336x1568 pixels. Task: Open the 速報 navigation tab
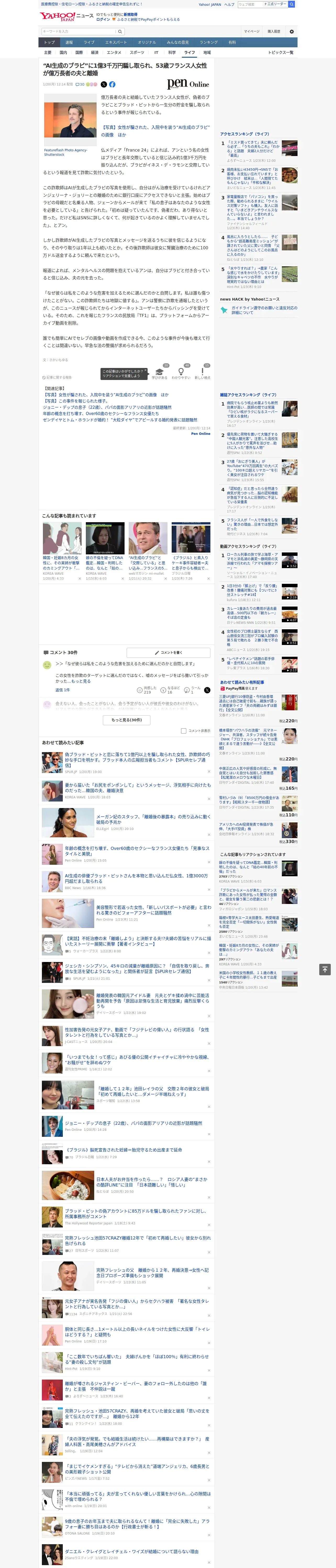69,42
